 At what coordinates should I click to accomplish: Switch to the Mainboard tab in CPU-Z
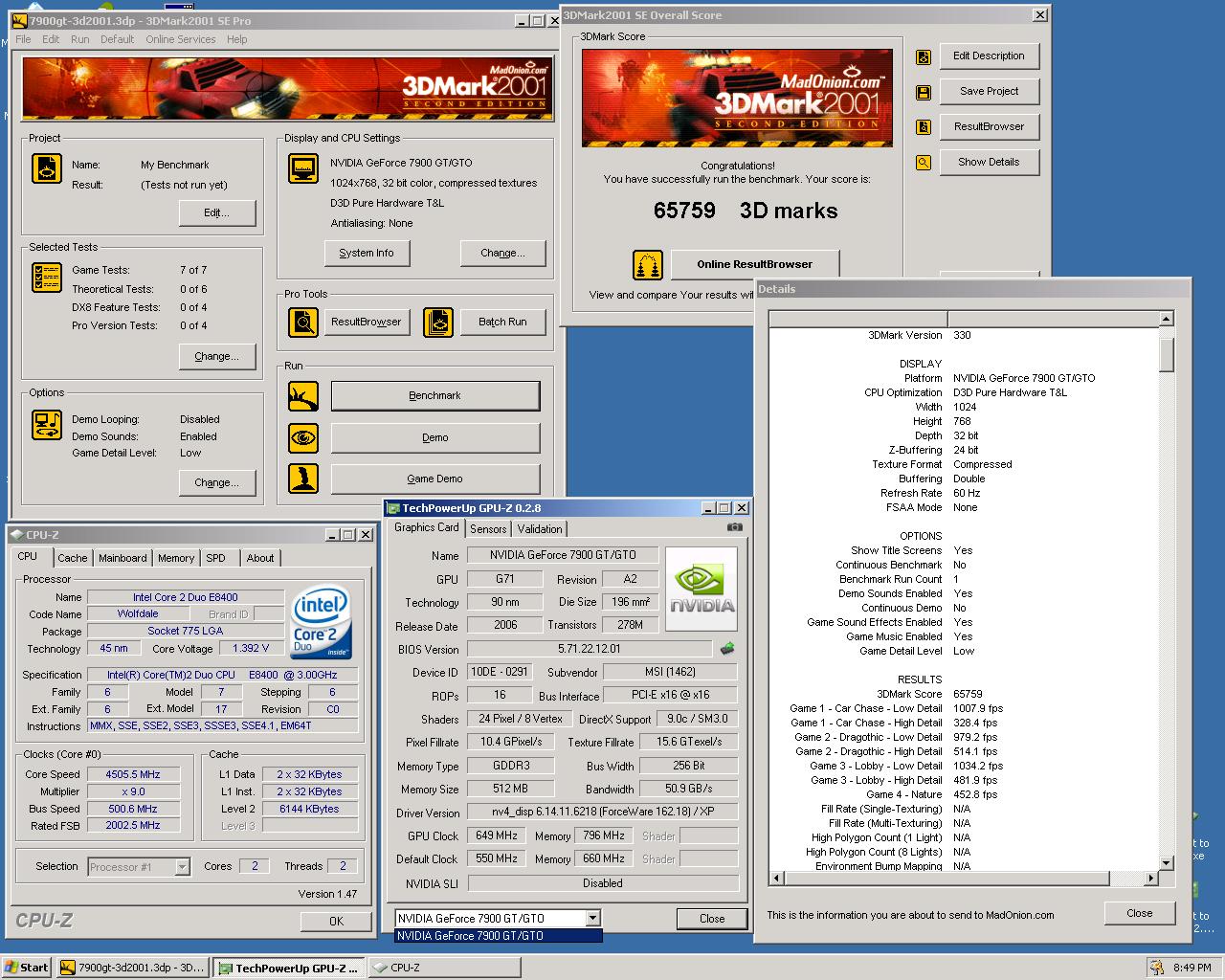point(122,558)
